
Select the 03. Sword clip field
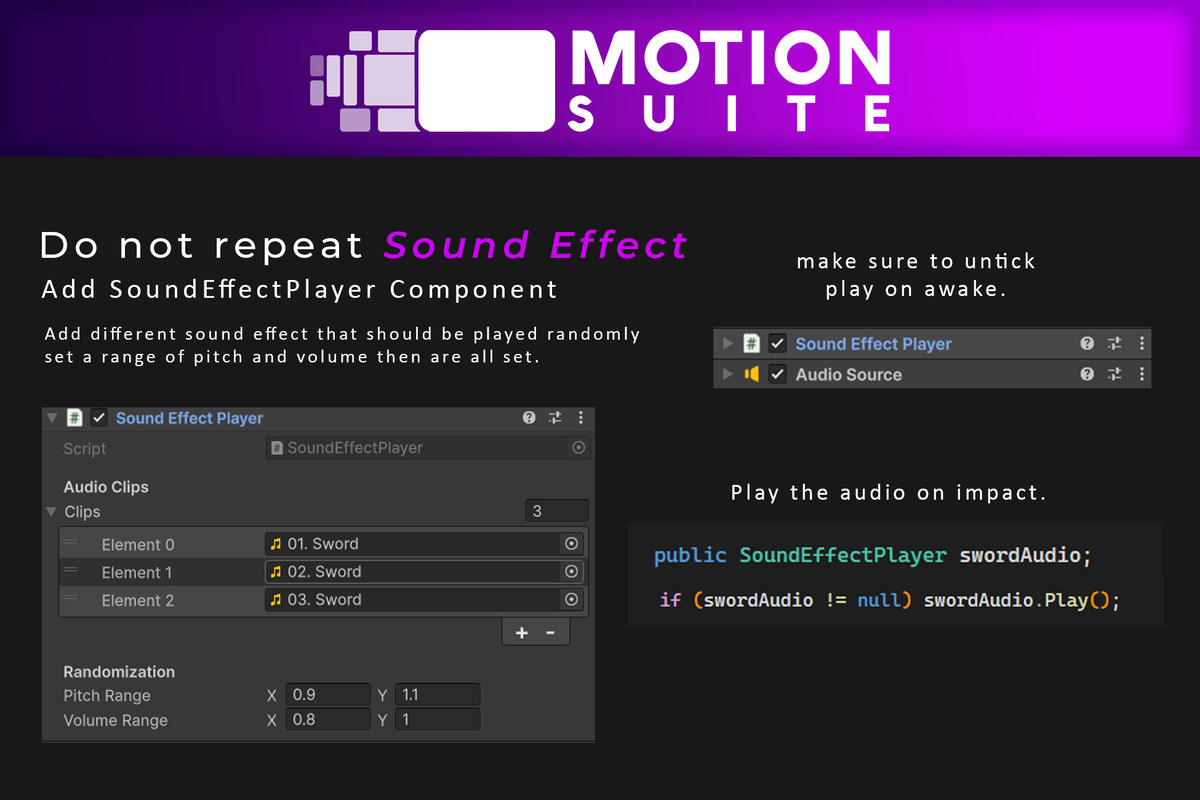click(x=425, y=600)
